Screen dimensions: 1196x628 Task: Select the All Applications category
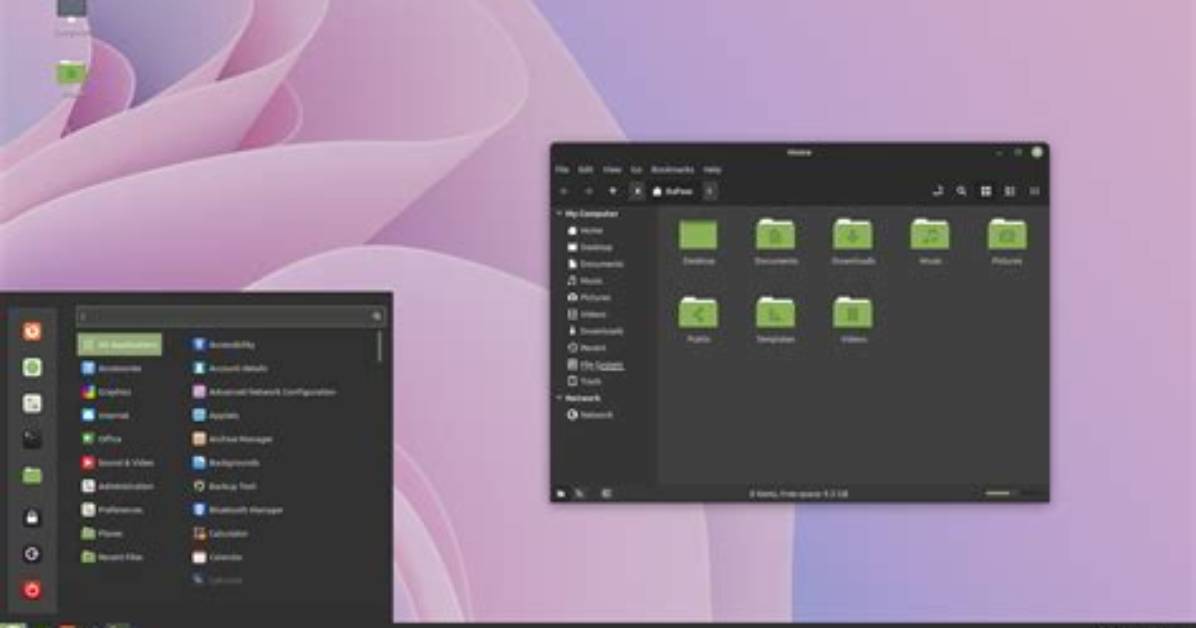[120, 345]
